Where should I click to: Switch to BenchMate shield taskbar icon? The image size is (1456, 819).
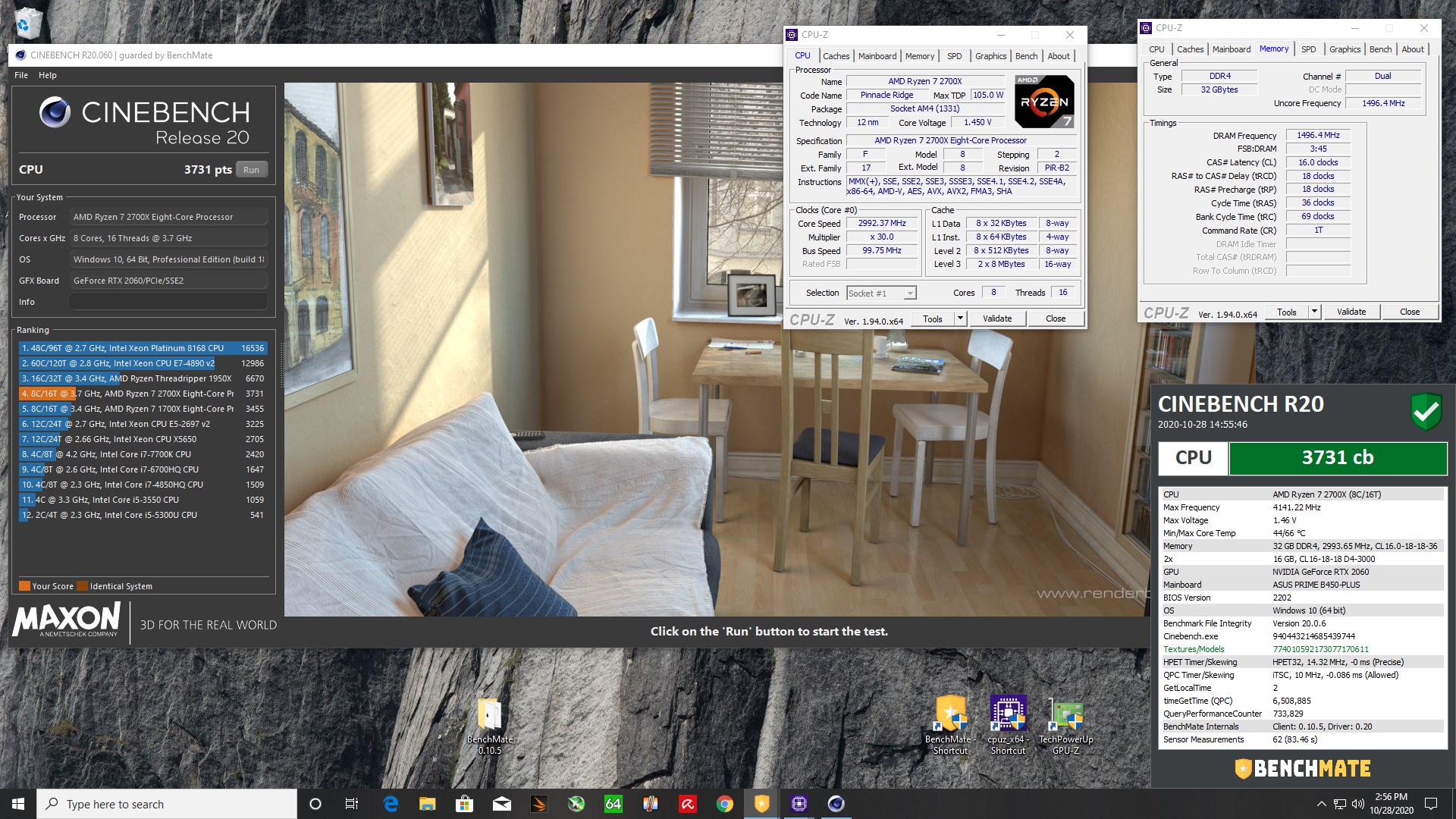pyautogui.click(x=761, y=804)
